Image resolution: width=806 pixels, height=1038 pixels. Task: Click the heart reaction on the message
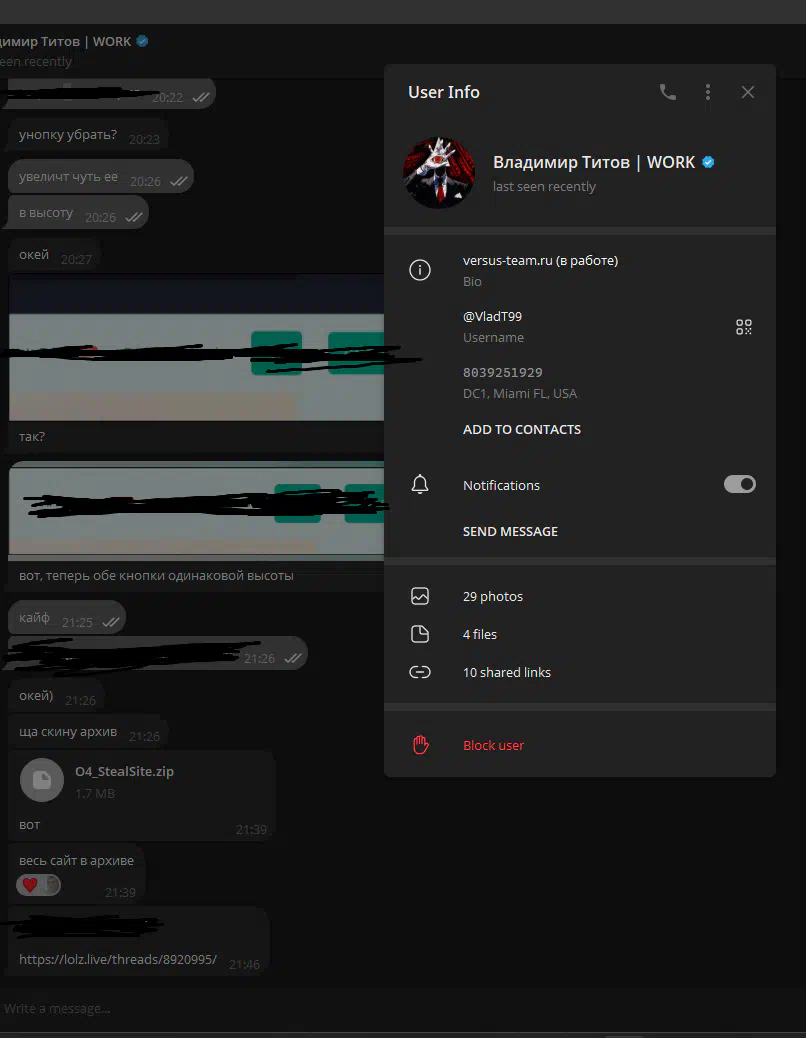click(30, 885)
